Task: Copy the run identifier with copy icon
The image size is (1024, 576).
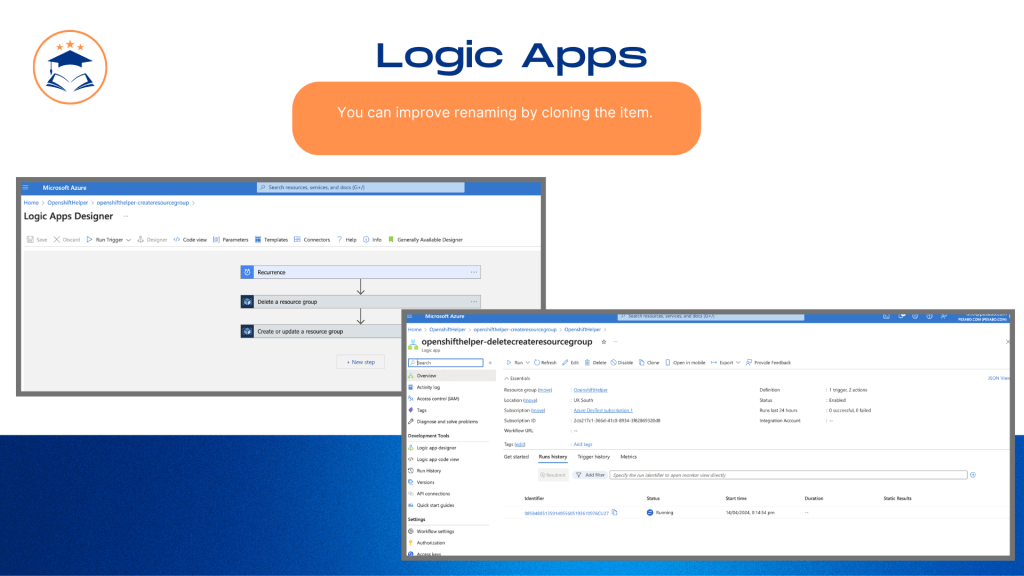Action: tap(615, 513)
